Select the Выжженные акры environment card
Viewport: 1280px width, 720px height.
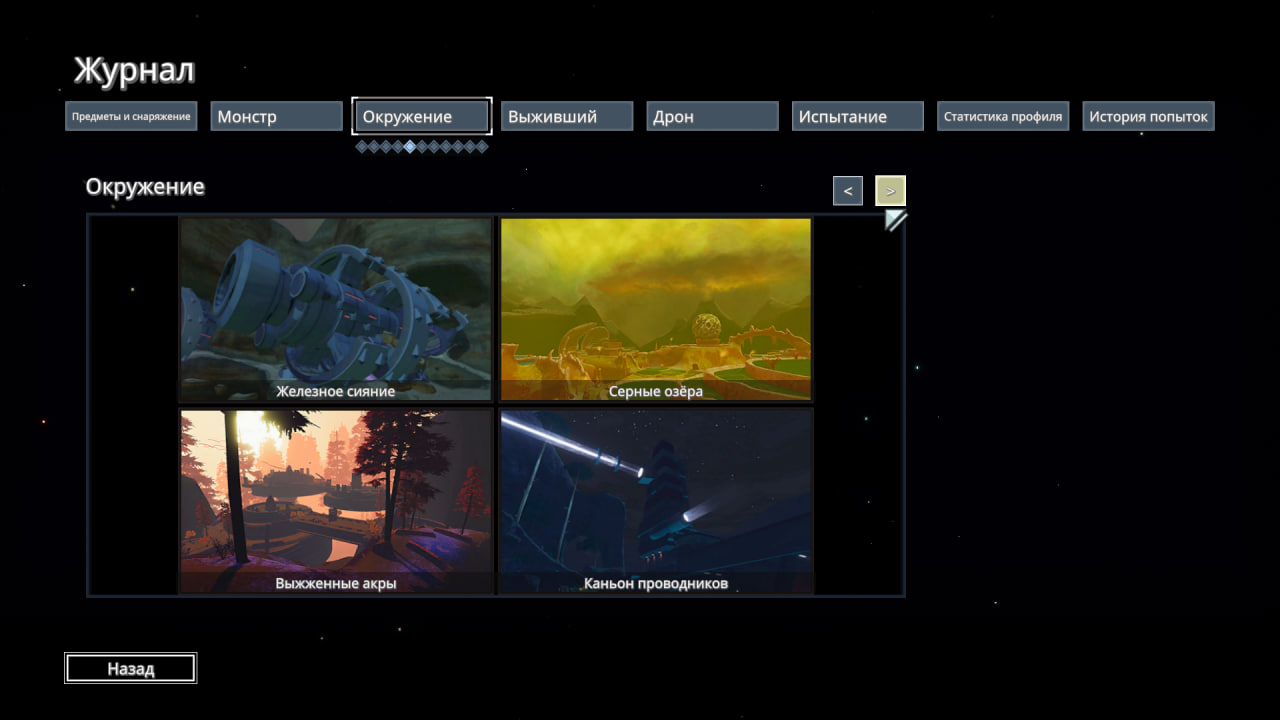pyautogui.click(x=336, y=501)
